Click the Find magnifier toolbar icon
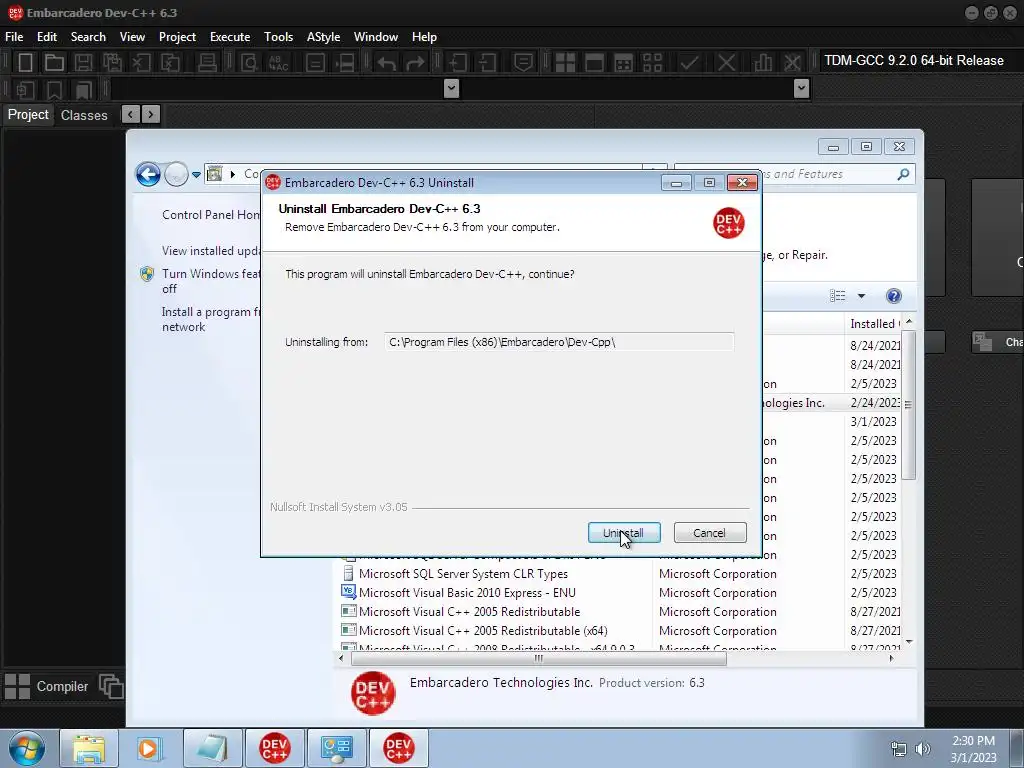1024x768 pixels. click(249, 63)
